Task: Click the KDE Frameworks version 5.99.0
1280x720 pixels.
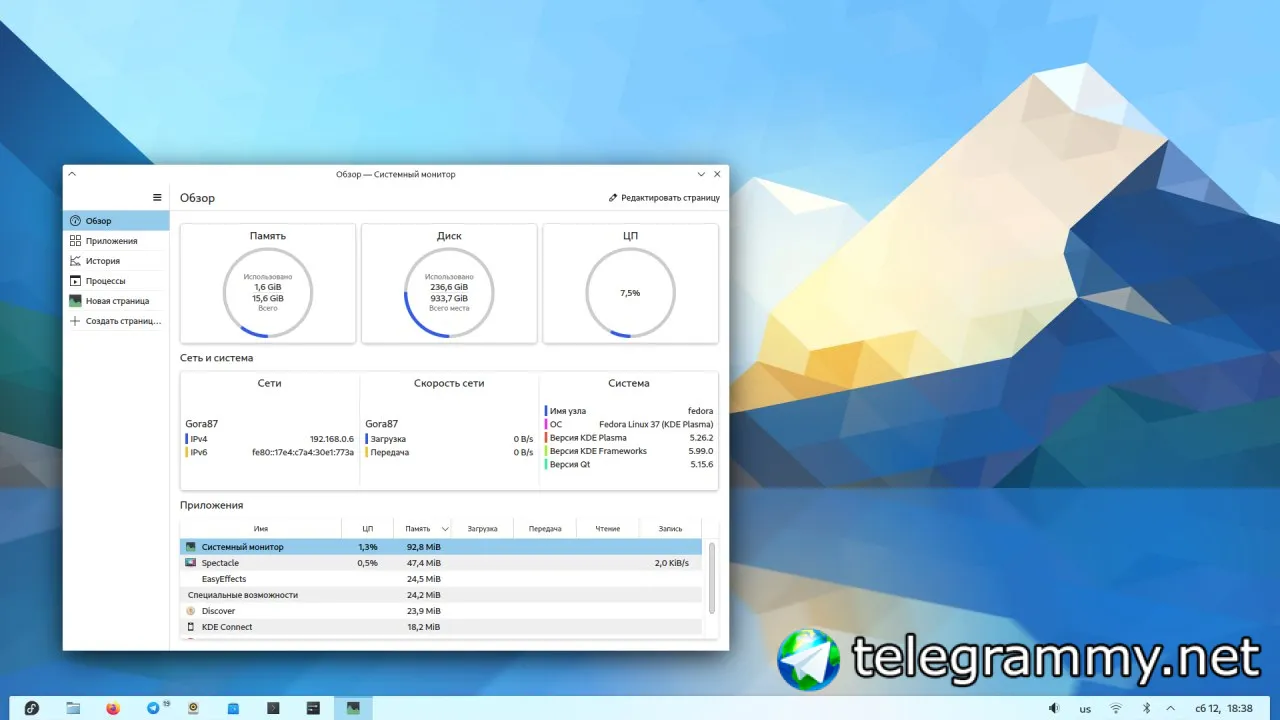Action: click(701, 451)
